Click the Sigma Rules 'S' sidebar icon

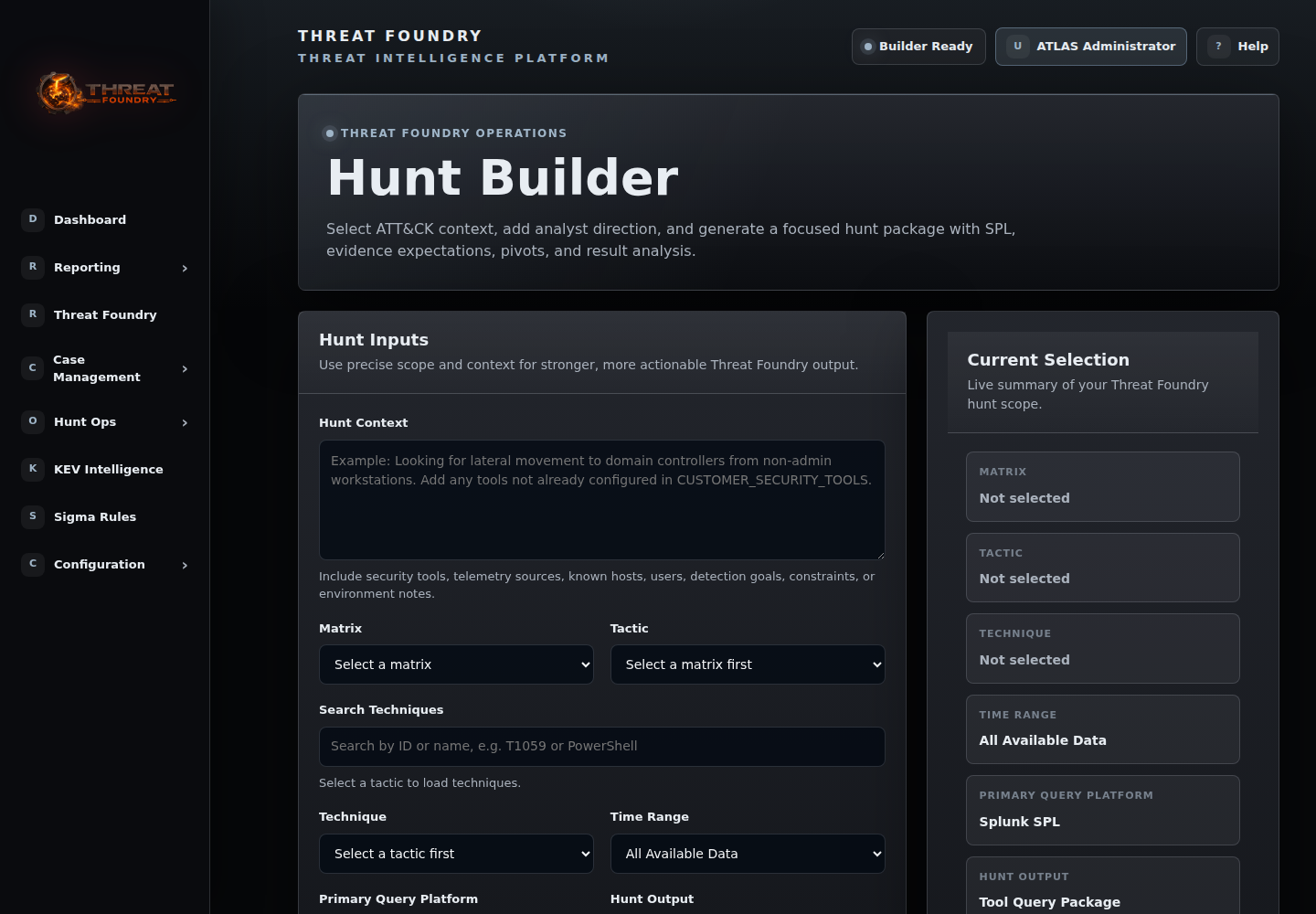(x=33, y=516)
